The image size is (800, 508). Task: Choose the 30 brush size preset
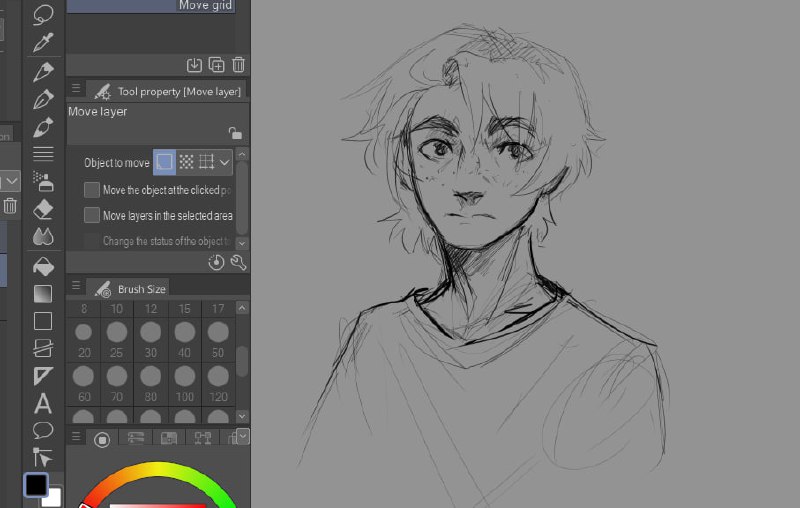tap(151, 340)
